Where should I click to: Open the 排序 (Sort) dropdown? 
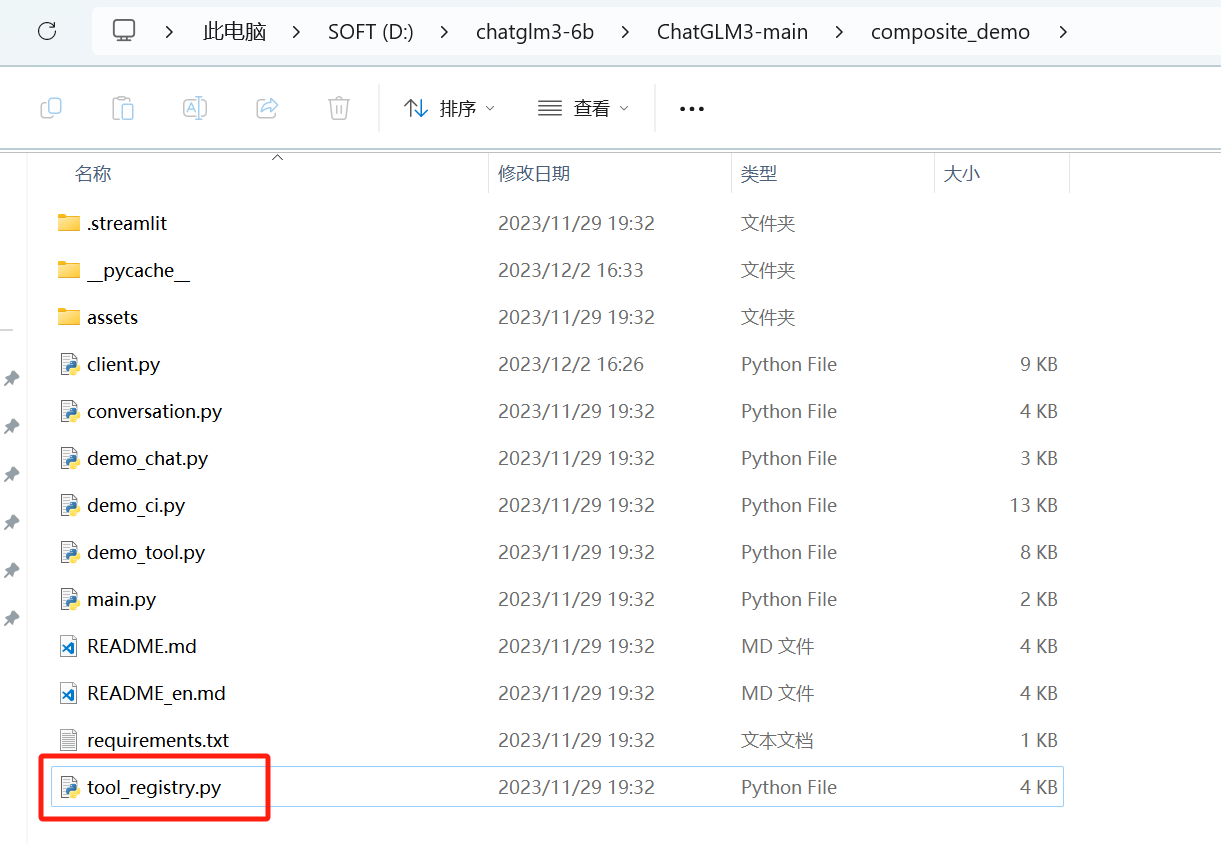(x=450, y=108)
